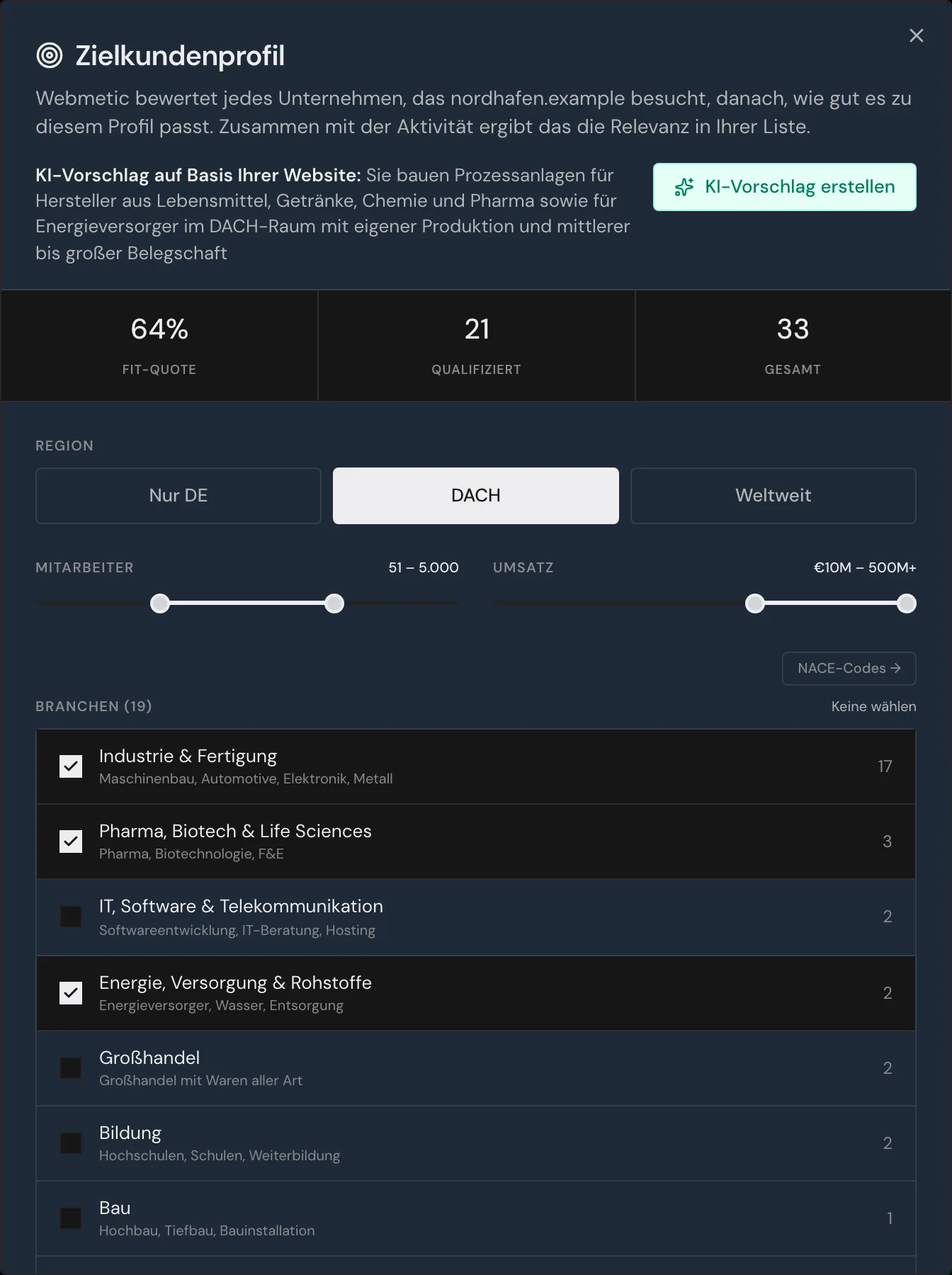Click the count 3 in Pharma row
Viewport: 952px width, 1275px height.
point(887,841)
